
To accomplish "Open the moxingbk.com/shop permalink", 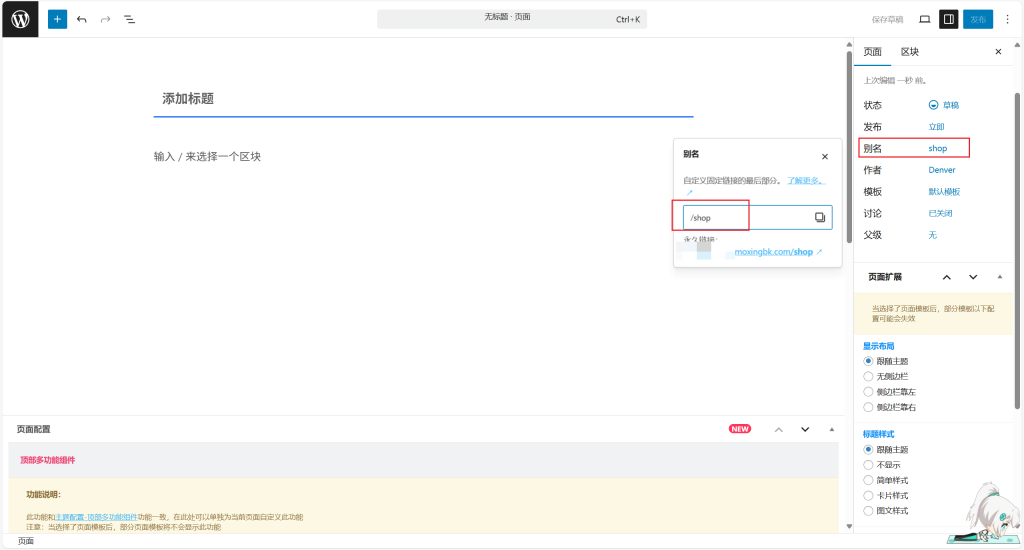I will coord(777,252).
